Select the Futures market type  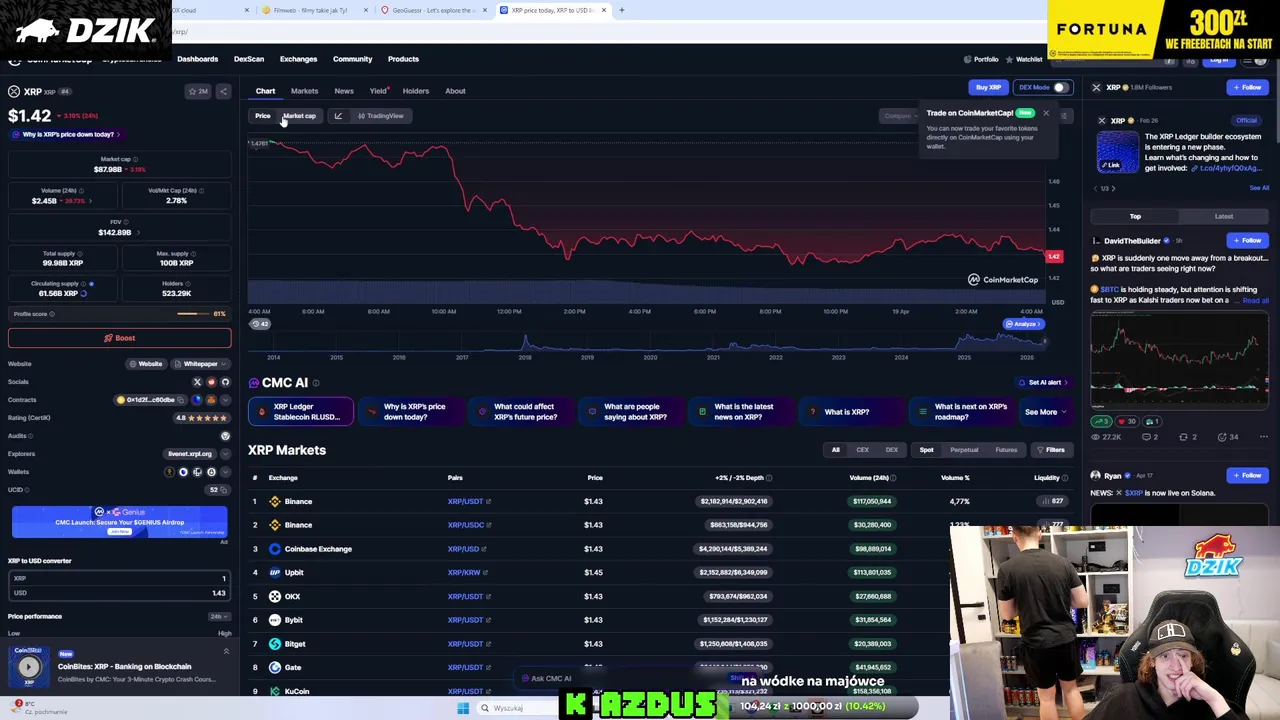(1006, 450)
